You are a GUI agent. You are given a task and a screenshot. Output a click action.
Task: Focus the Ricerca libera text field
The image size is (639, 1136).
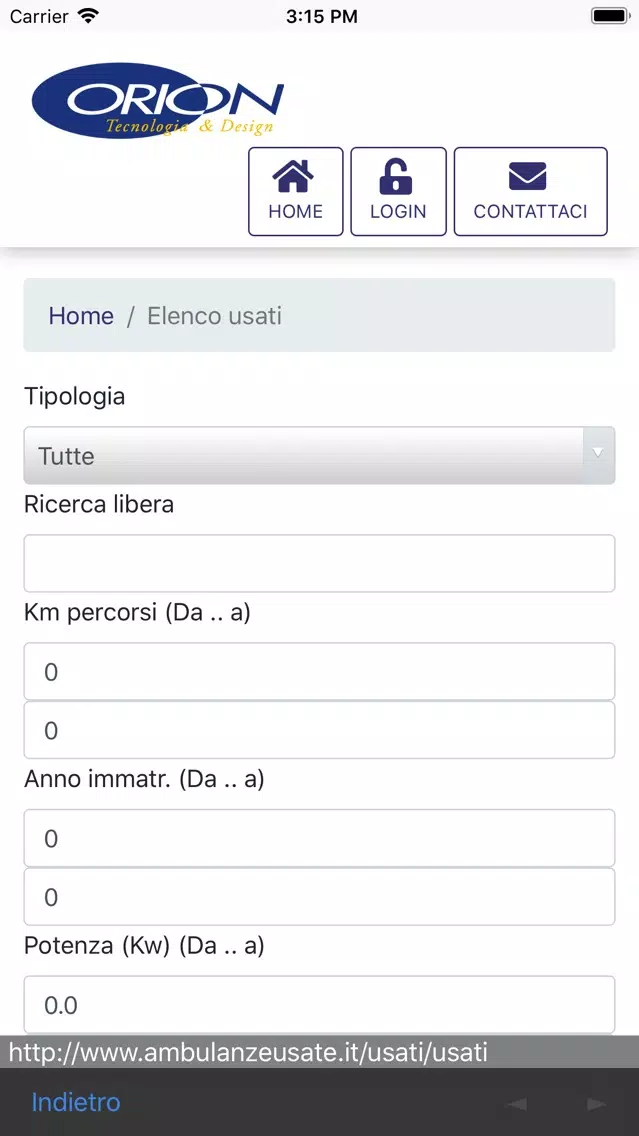coord(320,564)
